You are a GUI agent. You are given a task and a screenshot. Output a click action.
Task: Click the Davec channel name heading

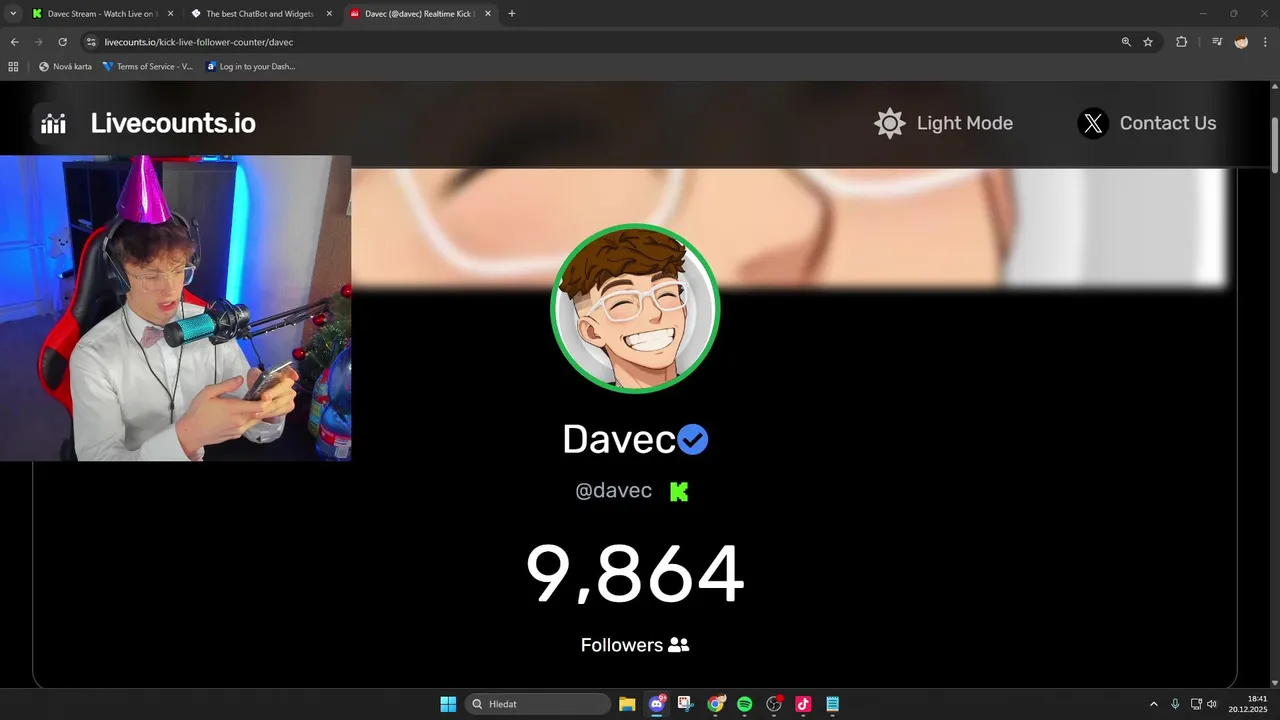coord(619,439)
